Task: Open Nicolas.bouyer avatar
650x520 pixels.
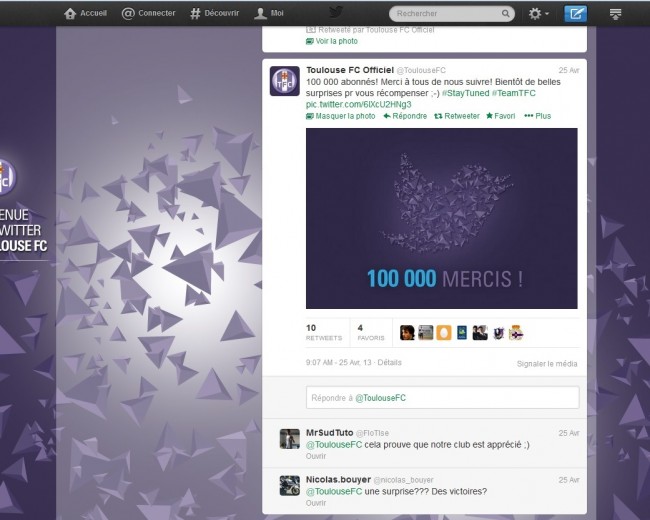Action: (x=290, y=486)
